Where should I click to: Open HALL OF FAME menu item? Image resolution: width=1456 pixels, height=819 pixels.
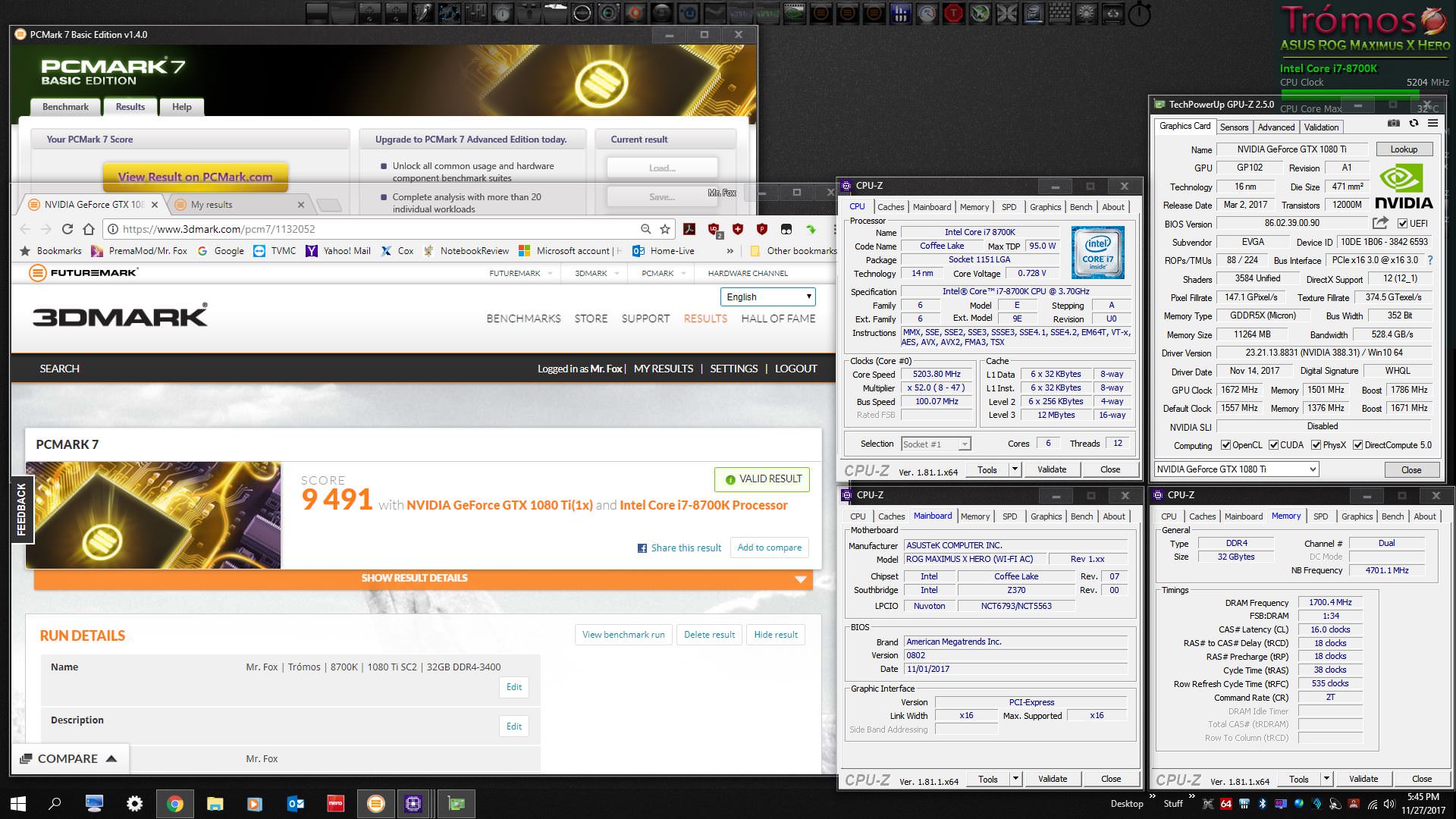[x=778, y=318]
